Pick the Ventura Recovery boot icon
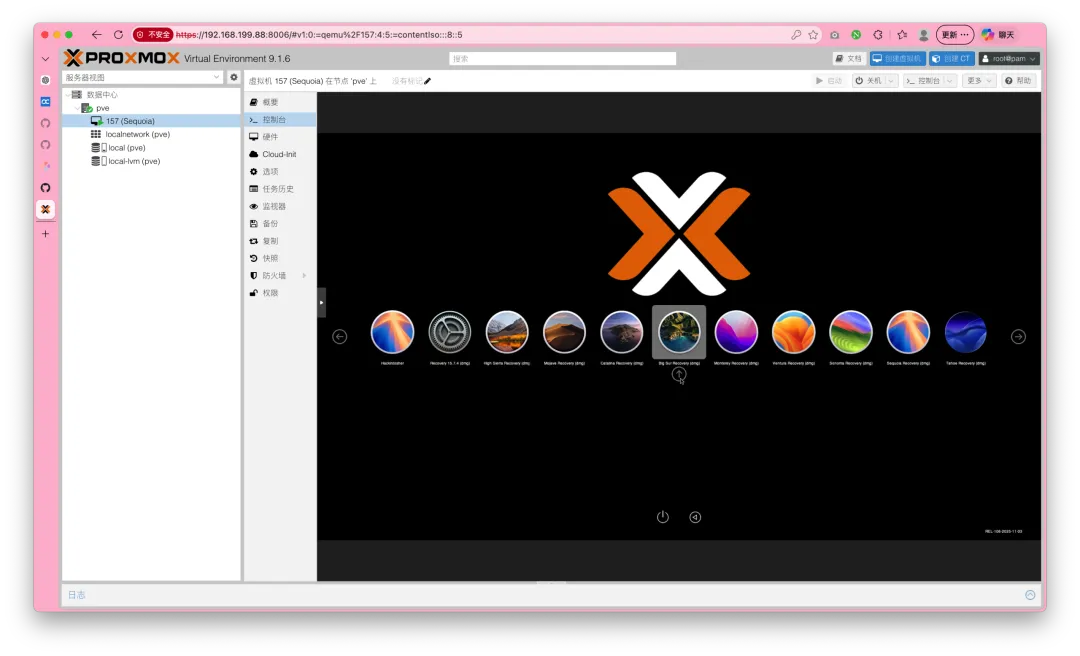 coord(793,331)
